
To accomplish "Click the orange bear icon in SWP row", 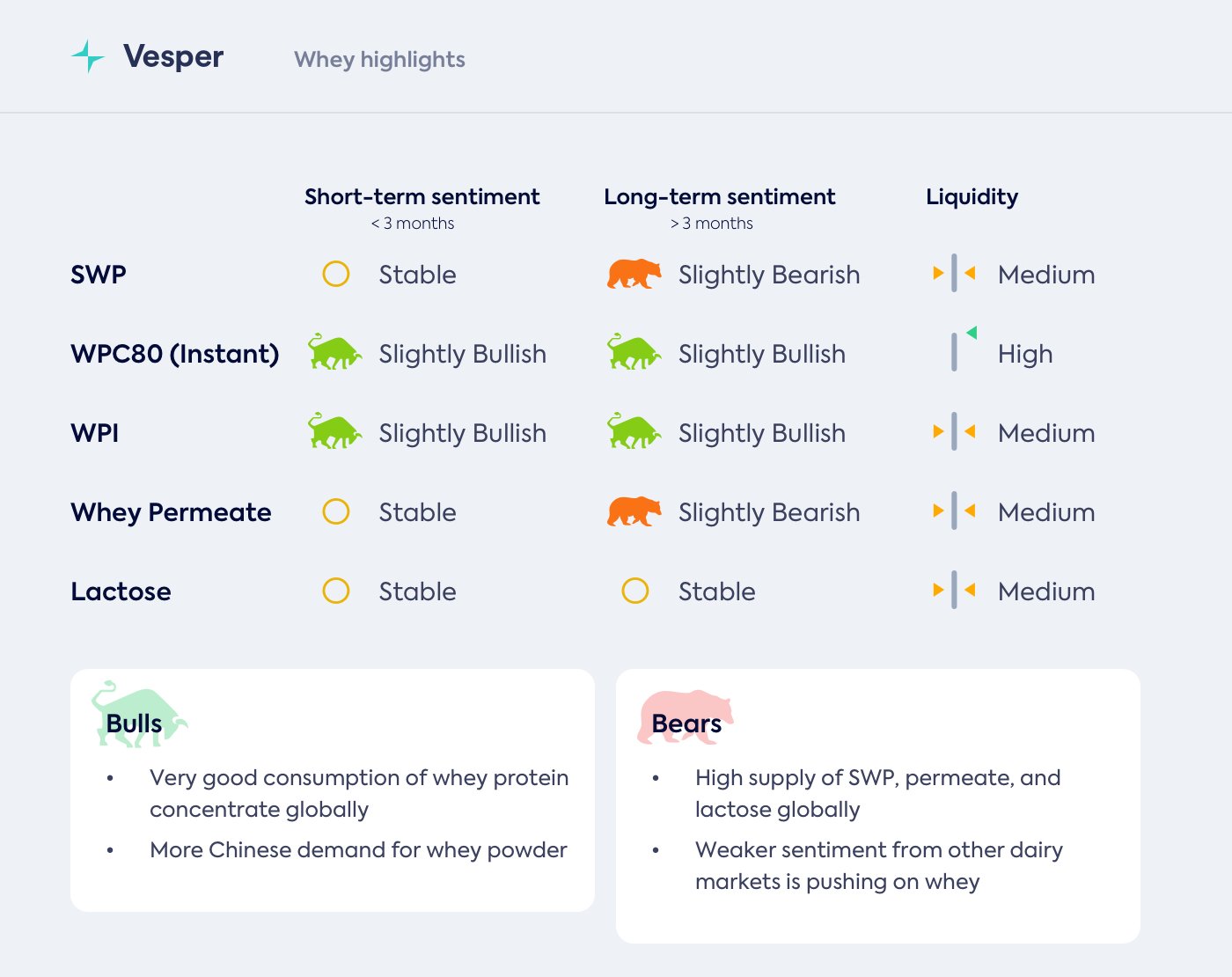I will [x=634, y=275].
